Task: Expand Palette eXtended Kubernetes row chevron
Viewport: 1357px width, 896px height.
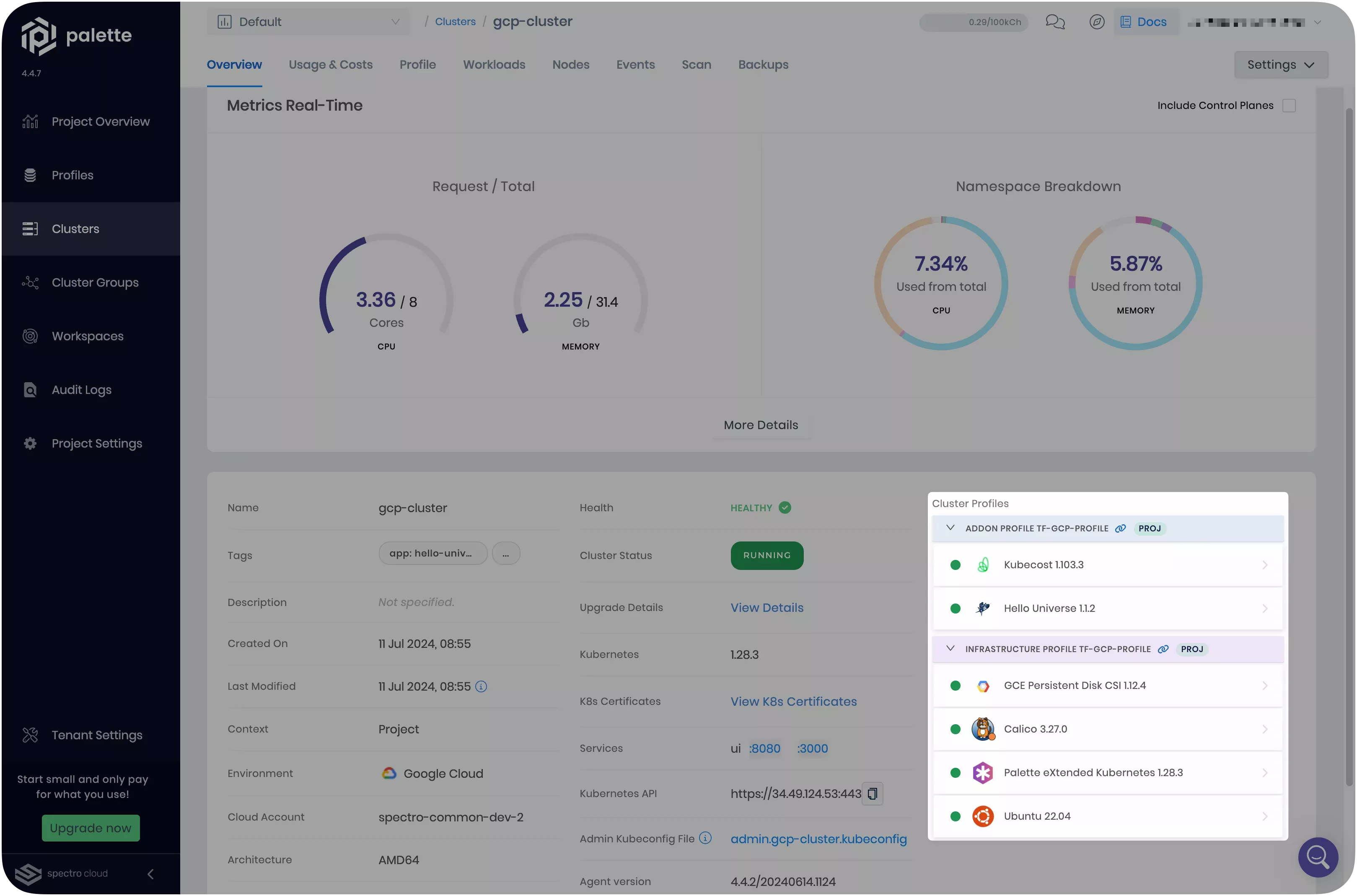Action: coord(1265,773)
